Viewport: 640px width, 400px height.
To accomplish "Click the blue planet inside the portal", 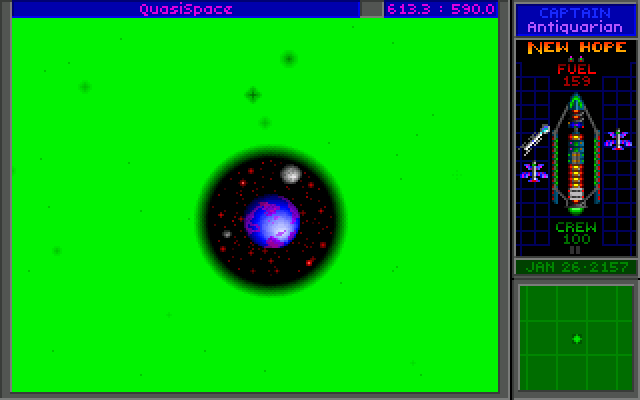I will tap(272, 220).
